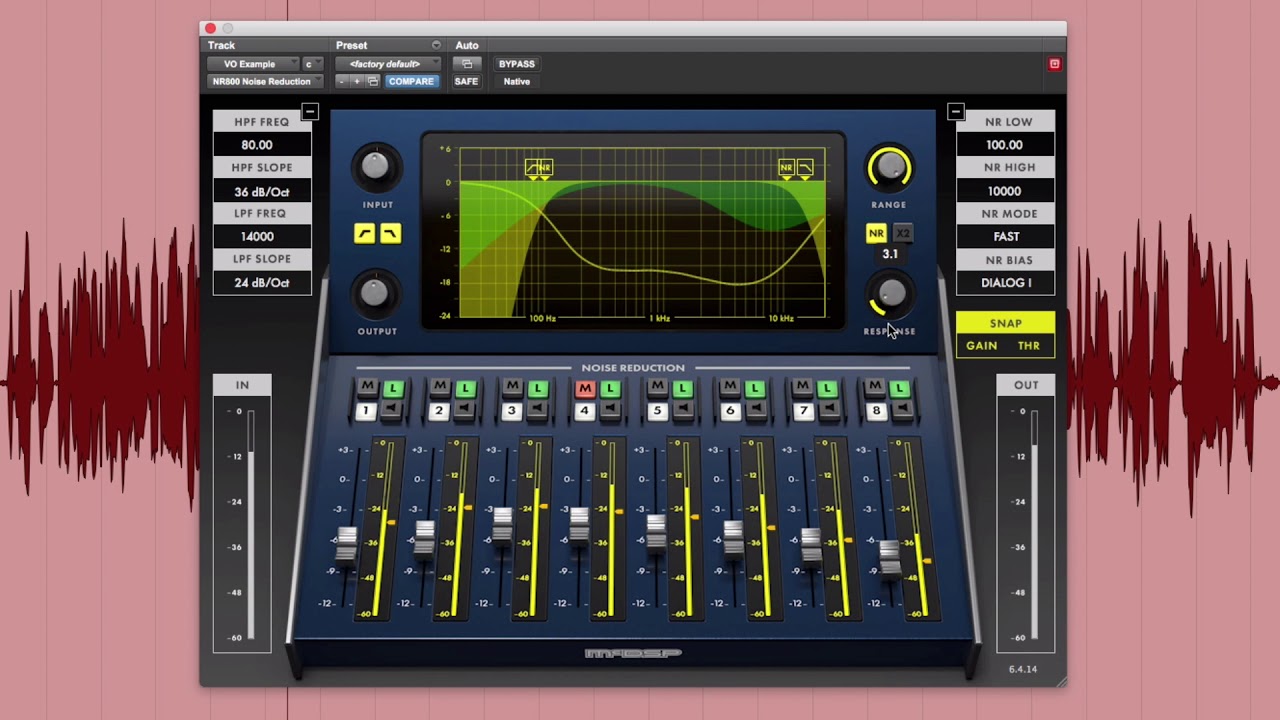Click the next preset plus button

(x=357, y=81)
